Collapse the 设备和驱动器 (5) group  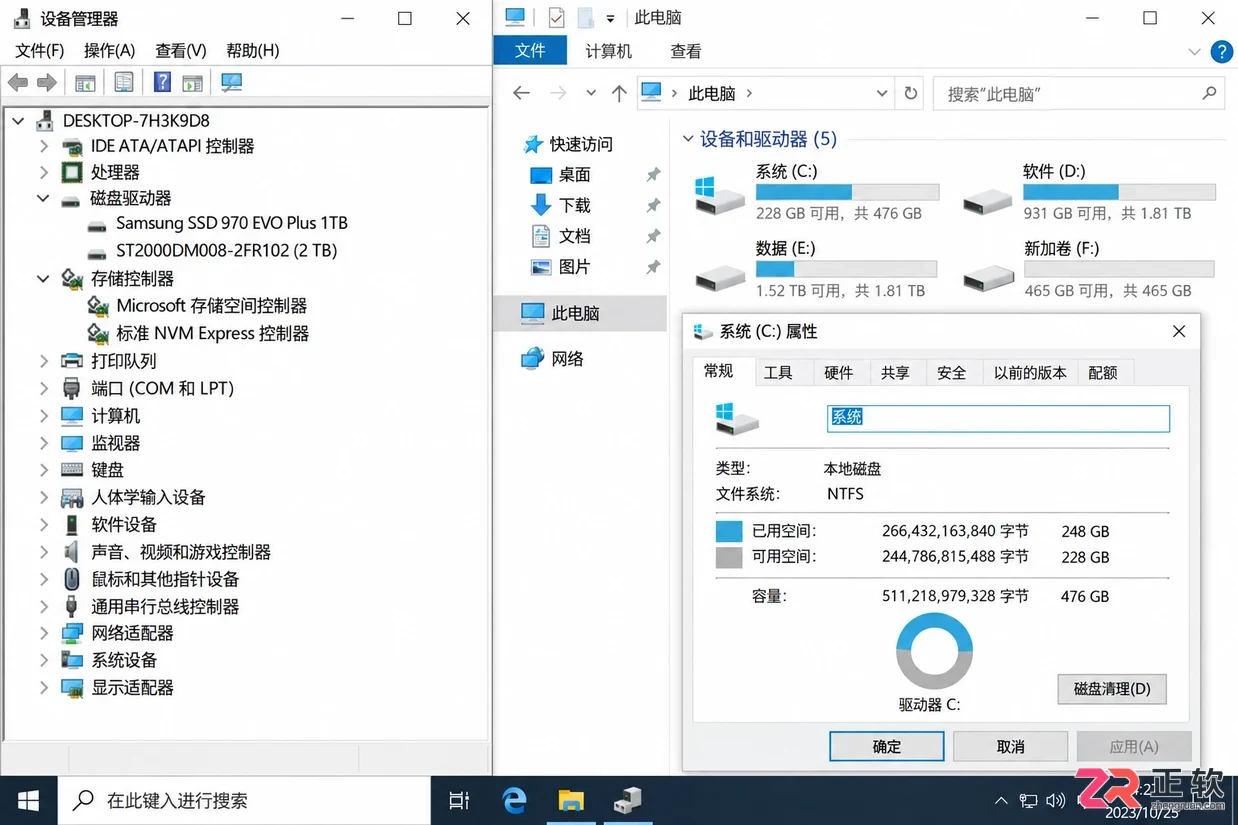pyautogui.click(x=688, y=139)
